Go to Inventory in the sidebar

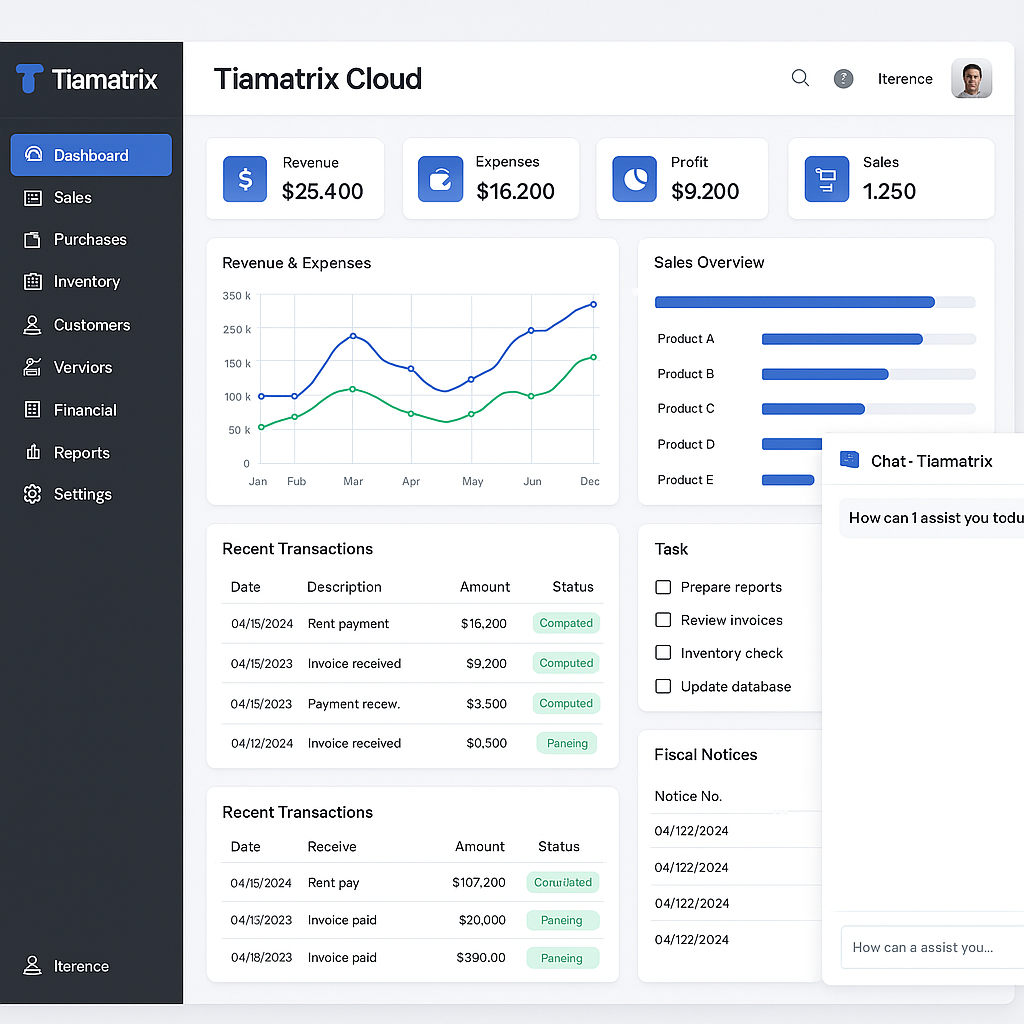(x=86, y=282)
